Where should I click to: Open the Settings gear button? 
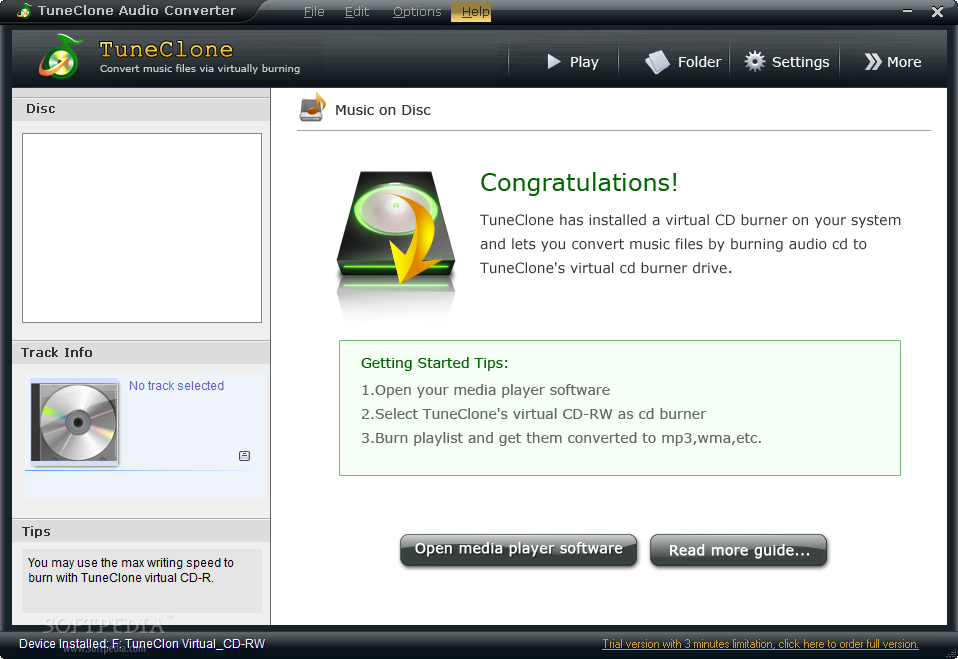point(787,62)
